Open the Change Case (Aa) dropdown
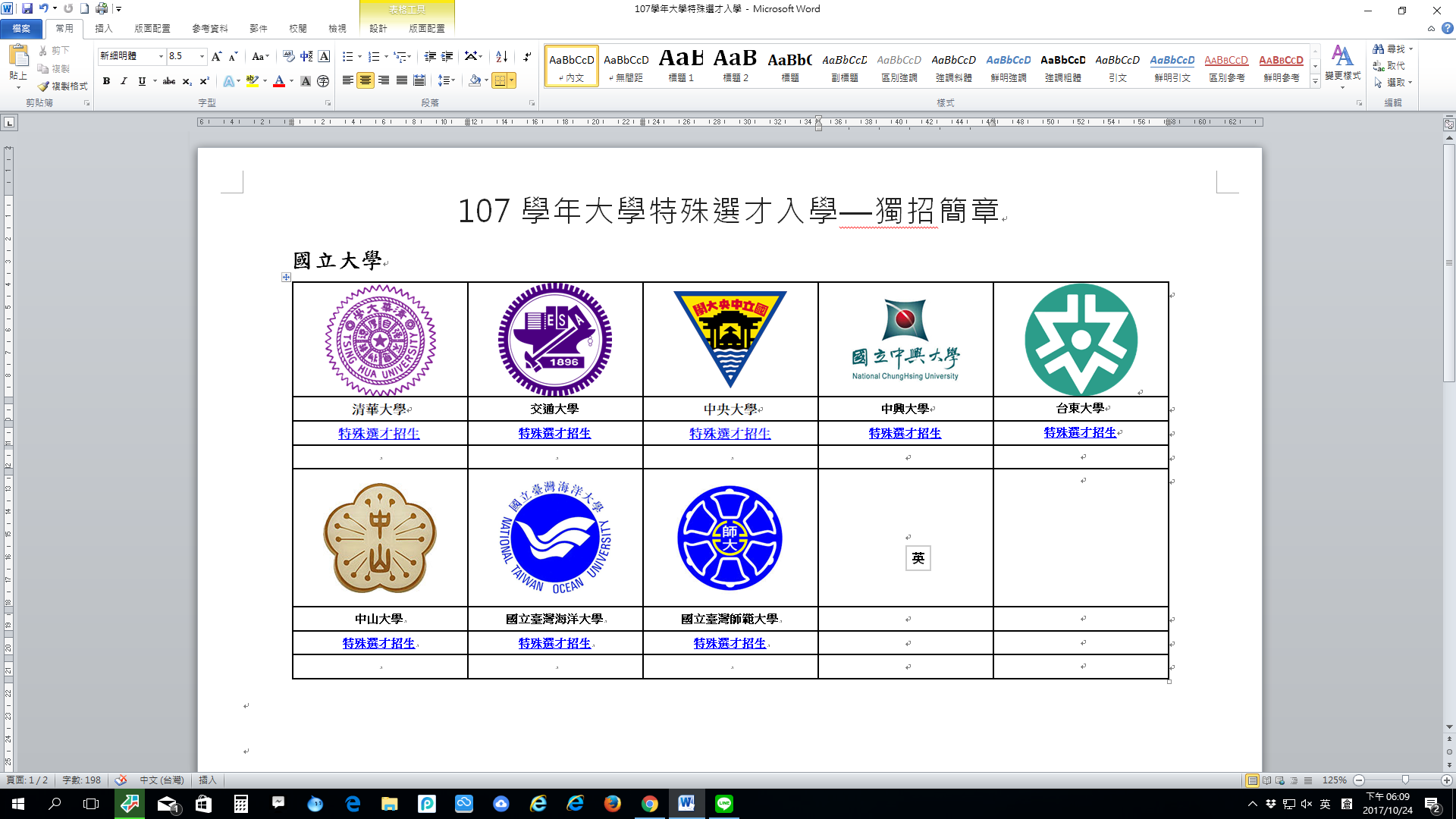The width and height of the screenshot is (1456, 819). [260, 56]
